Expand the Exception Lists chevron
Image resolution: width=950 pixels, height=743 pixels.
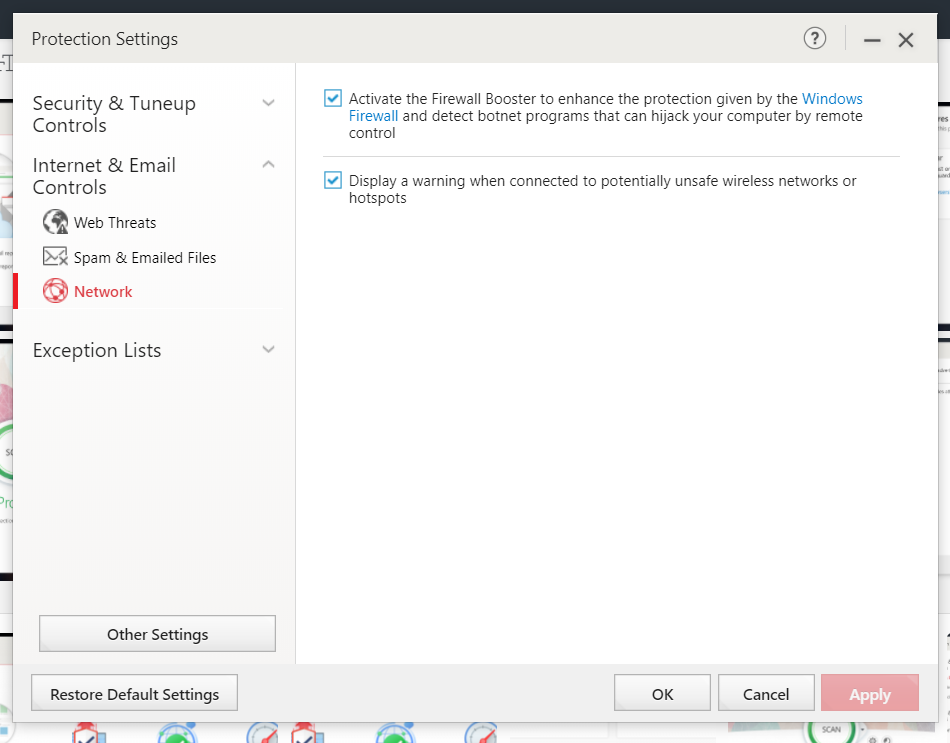click(x=268, y=350)
